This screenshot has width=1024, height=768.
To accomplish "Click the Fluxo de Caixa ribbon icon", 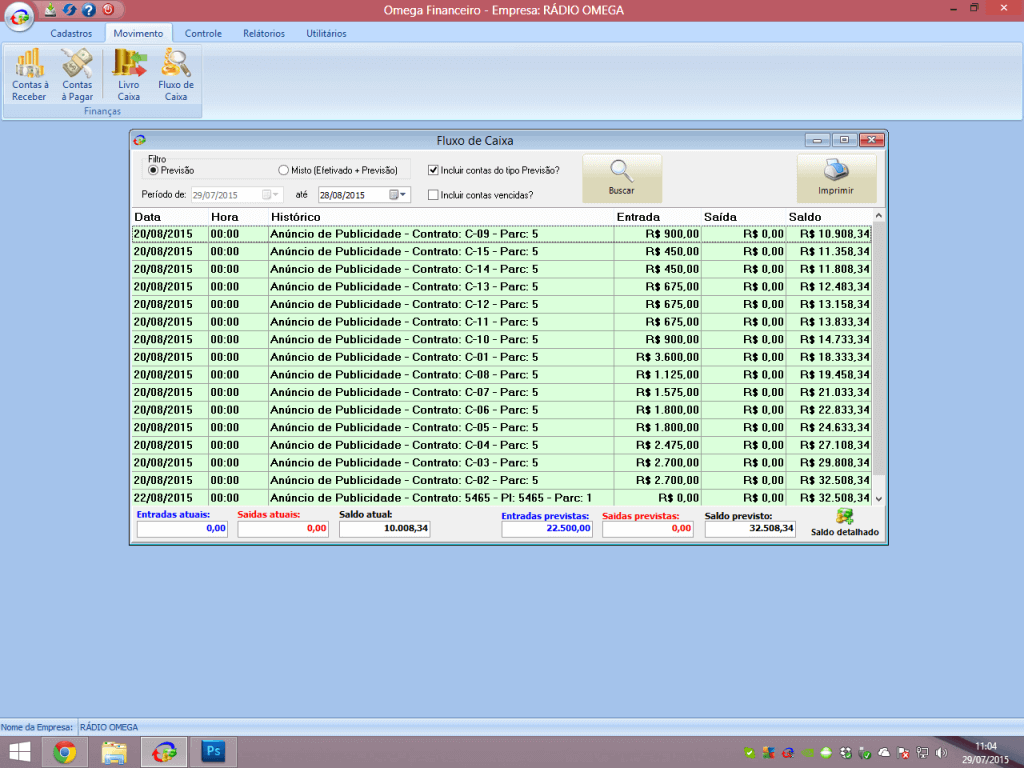I will tap(176, 75).
